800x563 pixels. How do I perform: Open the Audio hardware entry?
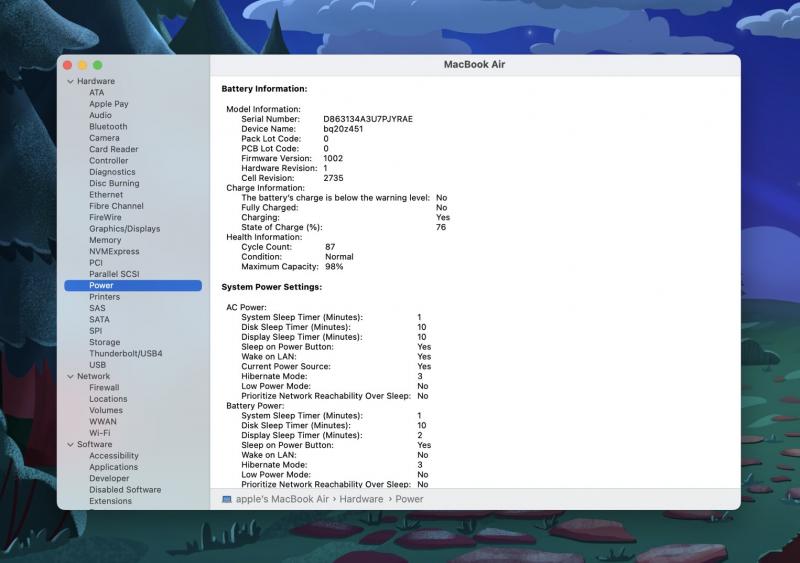tap(100, 115)
